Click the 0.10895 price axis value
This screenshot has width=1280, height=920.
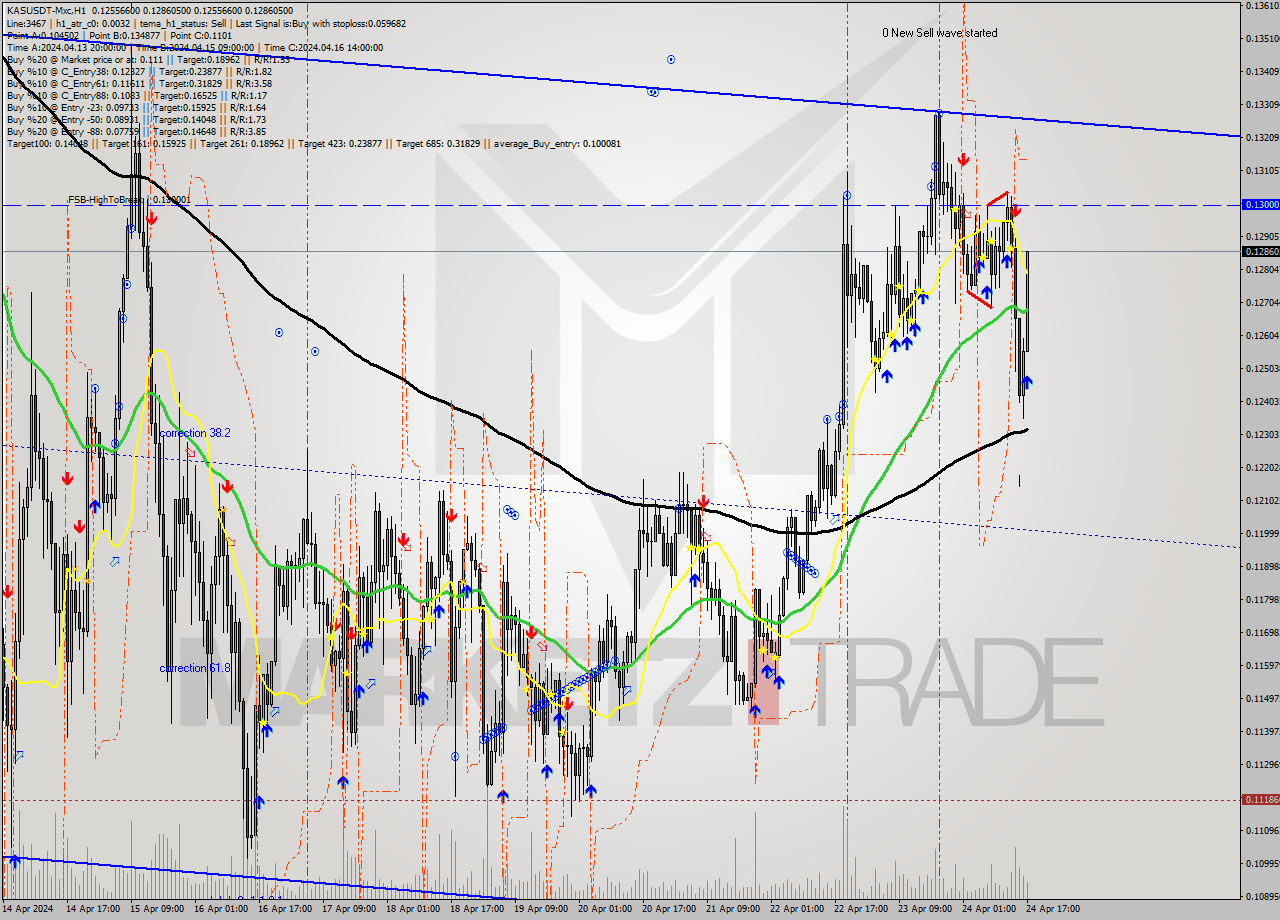1263,896
